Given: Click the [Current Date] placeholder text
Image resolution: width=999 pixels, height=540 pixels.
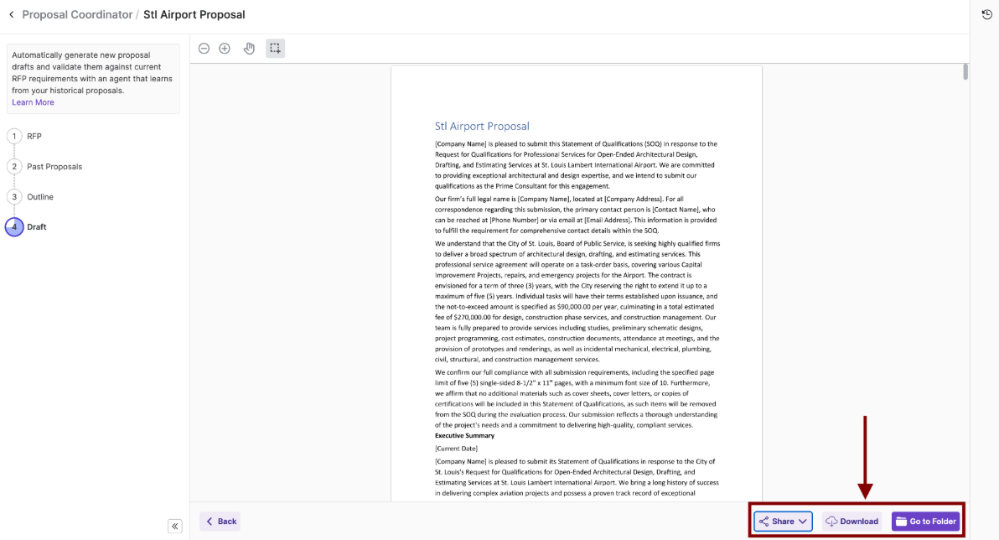Looking at the screenshot, I should (x=456, y=448).
